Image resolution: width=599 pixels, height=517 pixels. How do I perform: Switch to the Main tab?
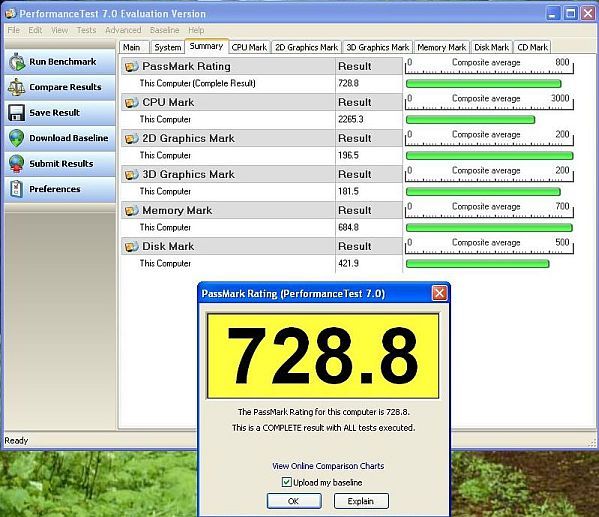134,47
